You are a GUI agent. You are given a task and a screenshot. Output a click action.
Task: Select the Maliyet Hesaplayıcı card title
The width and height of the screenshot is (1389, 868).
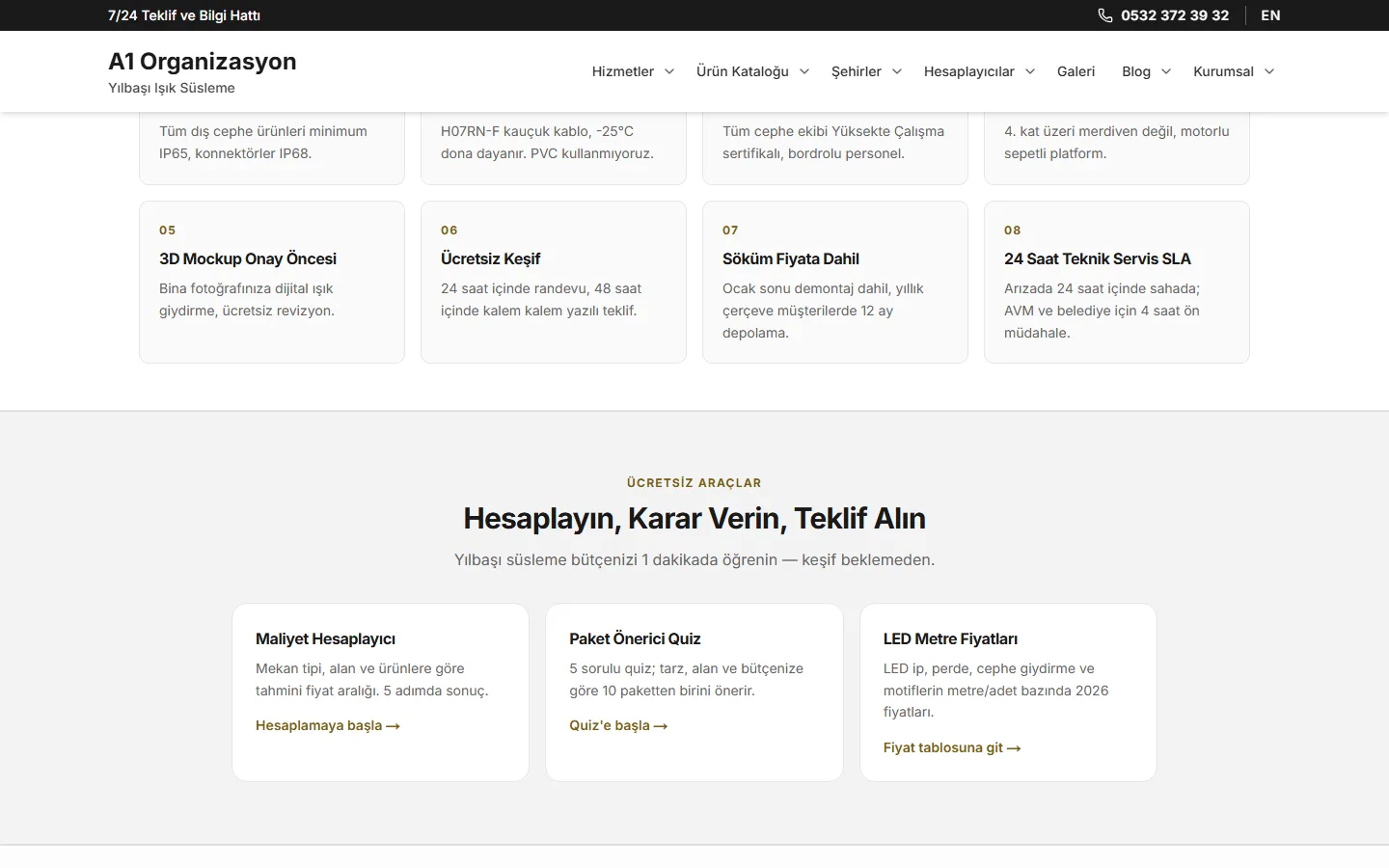[325, 638]
